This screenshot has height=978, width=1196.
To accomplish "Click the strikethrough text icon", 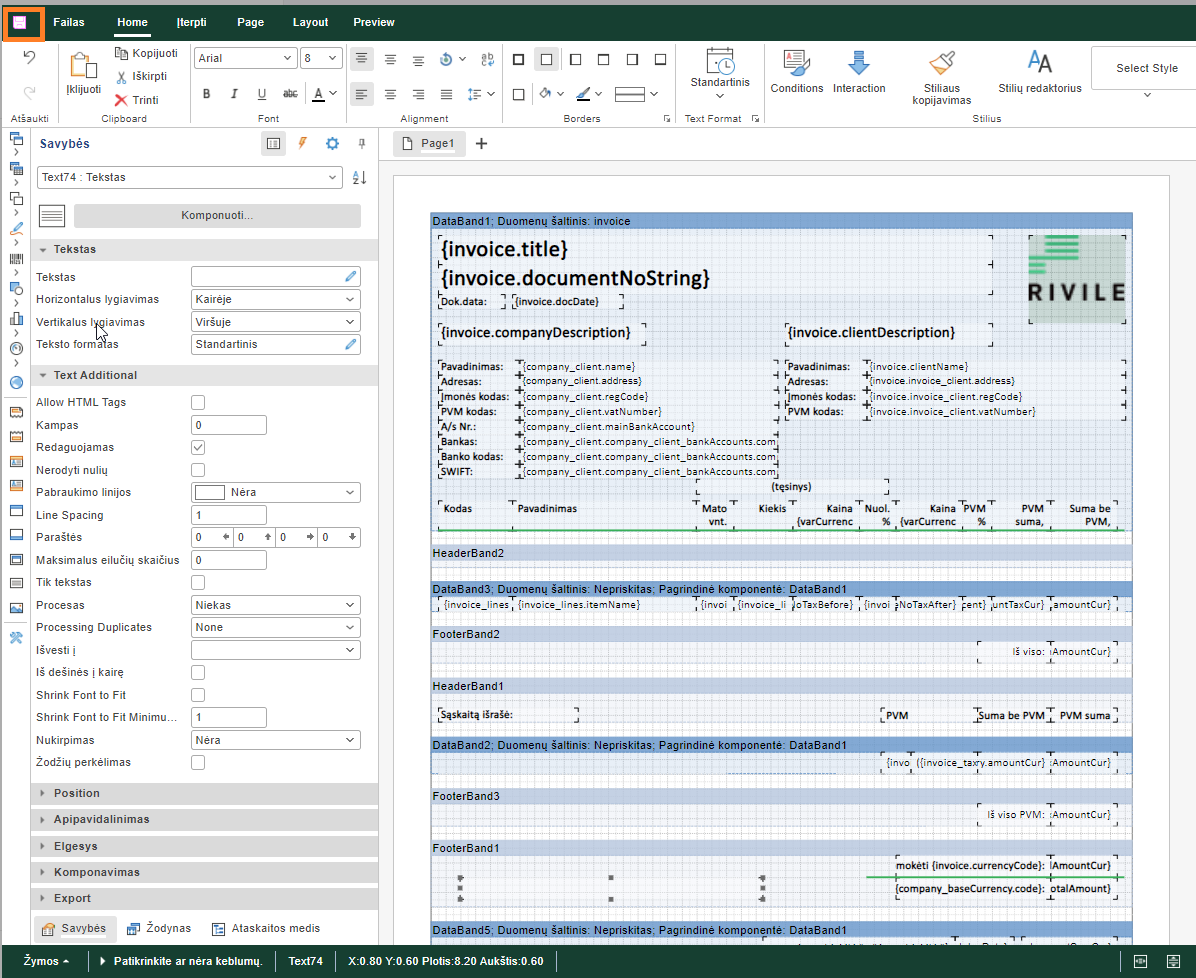I will tap(290, 94).
